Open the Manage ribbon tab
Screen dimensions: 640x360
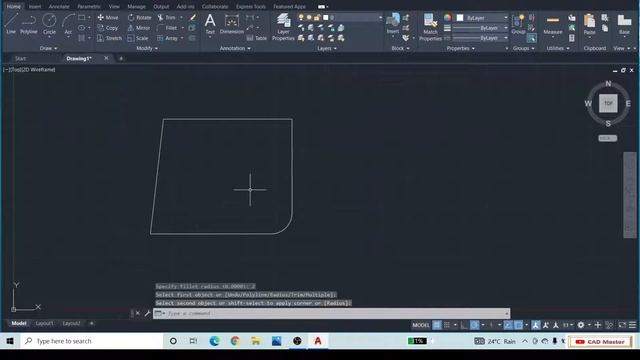point(136,7)
